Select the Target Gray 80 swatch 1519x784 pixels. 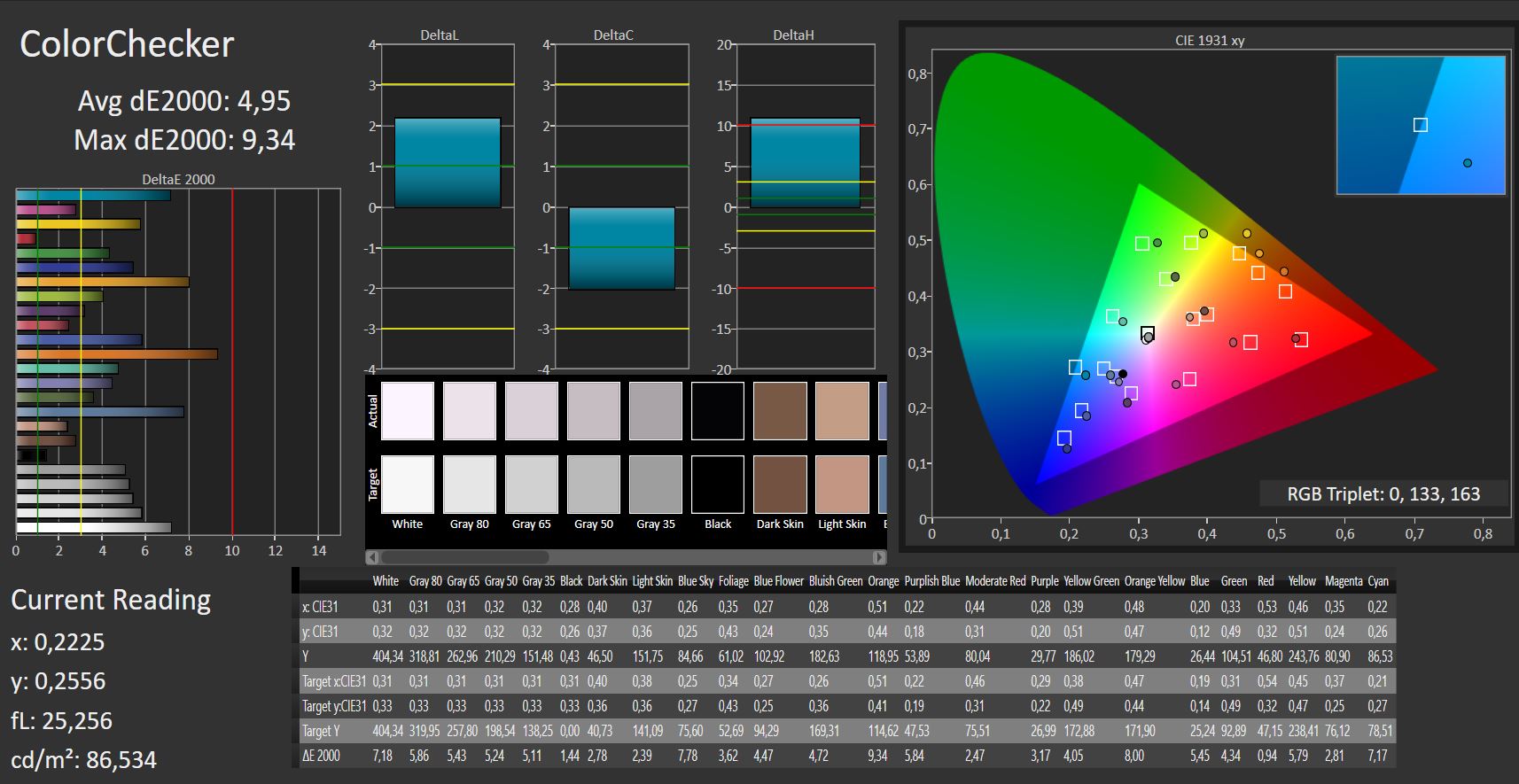tap(469, 485)
